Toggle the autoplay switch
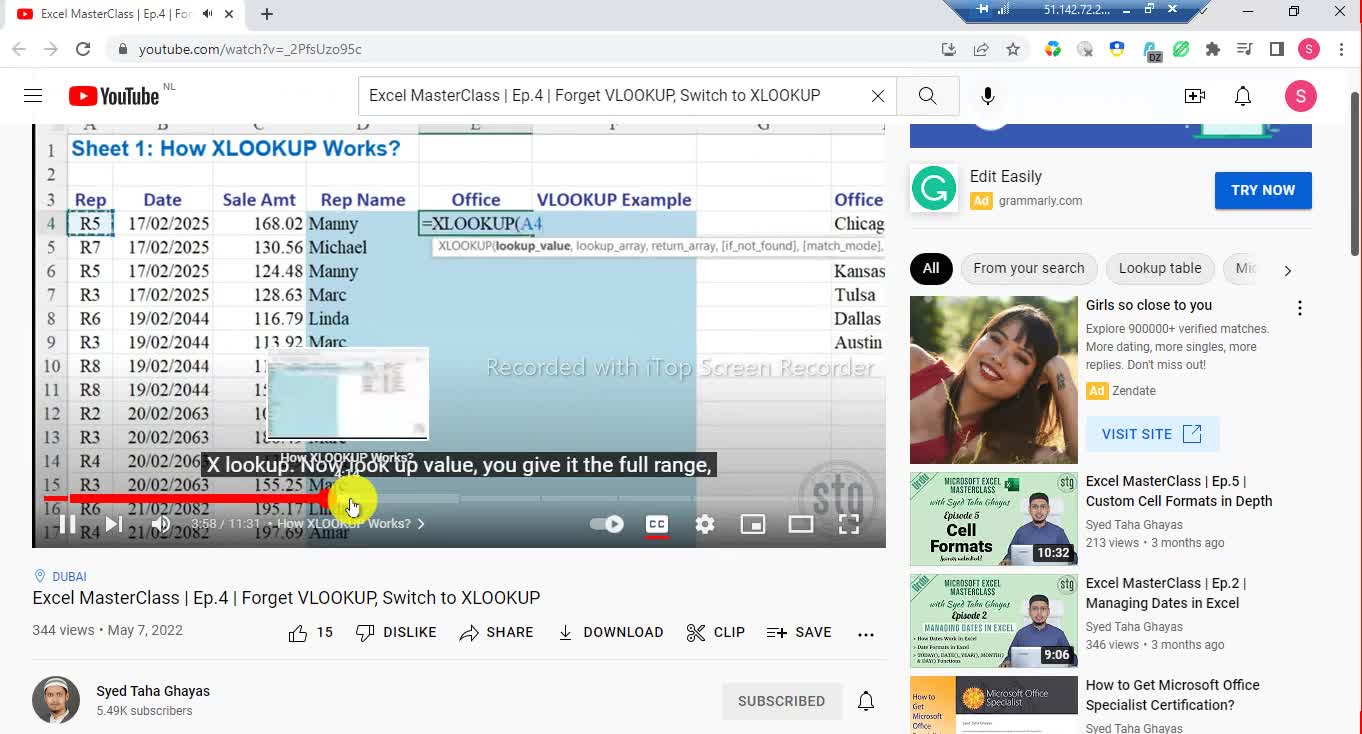 pyautogui.click(x=607, y=524)
